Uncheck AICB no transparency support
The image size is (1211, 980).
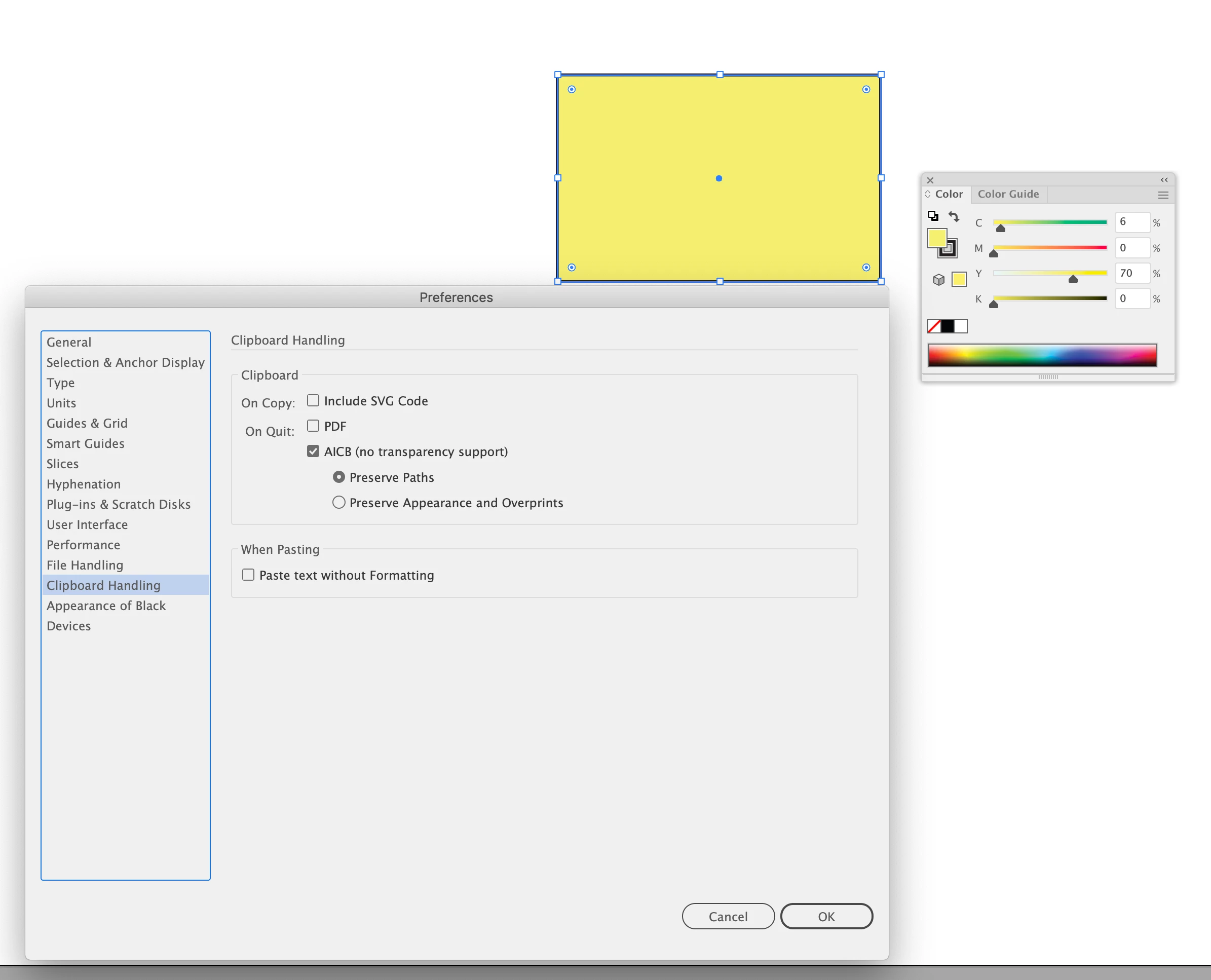pyautogui.click(x=313, y=451)
